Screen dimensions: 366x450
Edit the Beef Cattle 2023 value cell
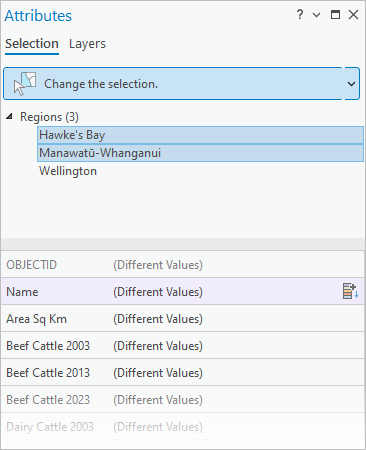158,400
